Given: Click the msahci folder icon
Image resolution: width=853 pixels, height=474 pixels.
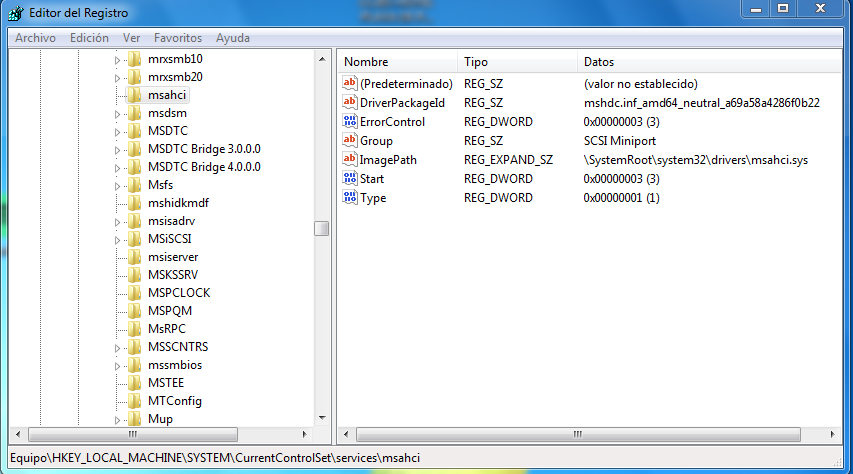Looking at the screenshot, I should (x=135, y=95).
